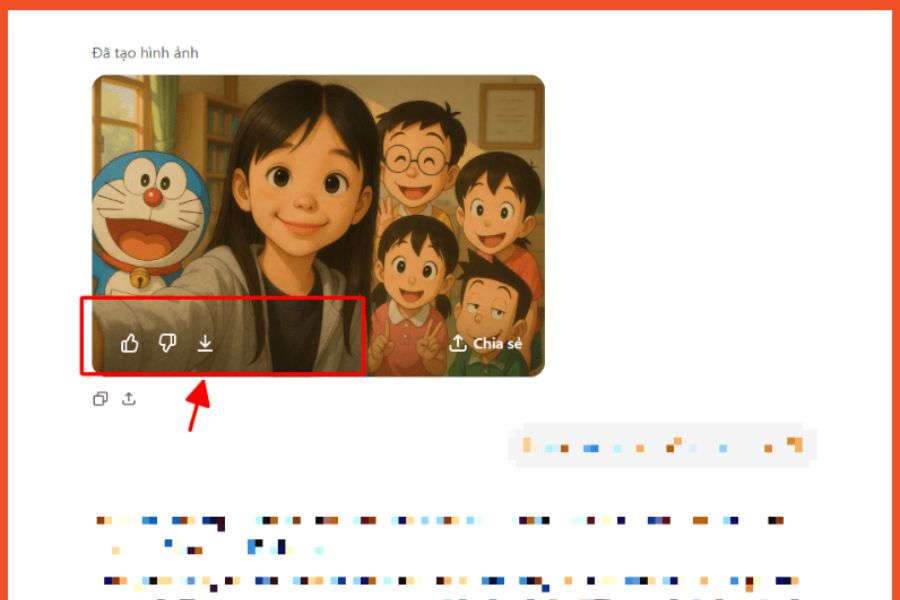The image size is (900, 600).
Task: Click the upload arrow icon beside Chia sẻ
Action: tap(457, 343)
